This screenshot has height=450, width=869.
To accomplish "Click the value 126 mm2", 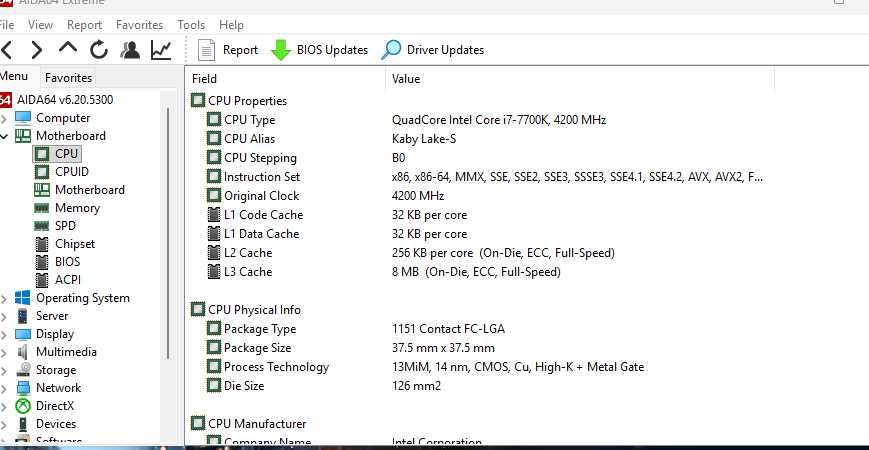I will click(x=416, y=386).
